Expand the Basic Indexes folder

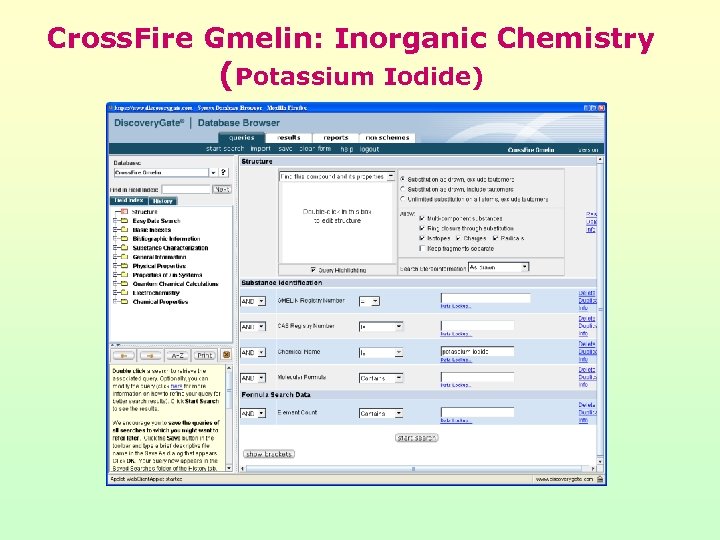(x=115, y=230)
